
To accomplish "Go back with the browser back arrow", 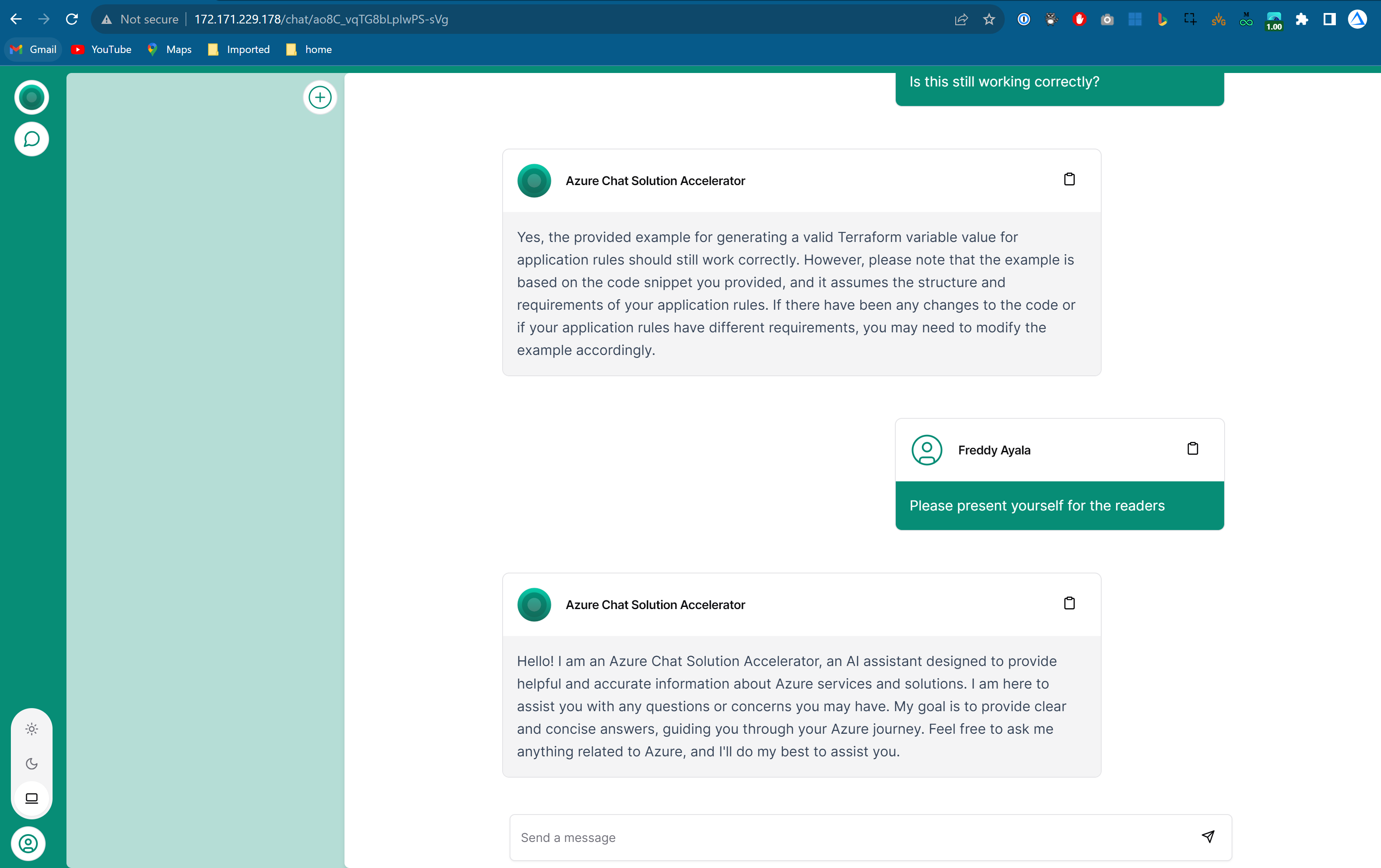I will pos(16,19).
